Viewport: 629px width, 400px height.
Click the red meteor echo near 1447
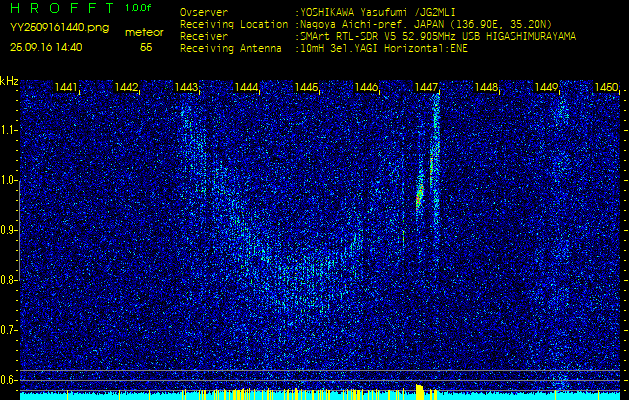420,198
